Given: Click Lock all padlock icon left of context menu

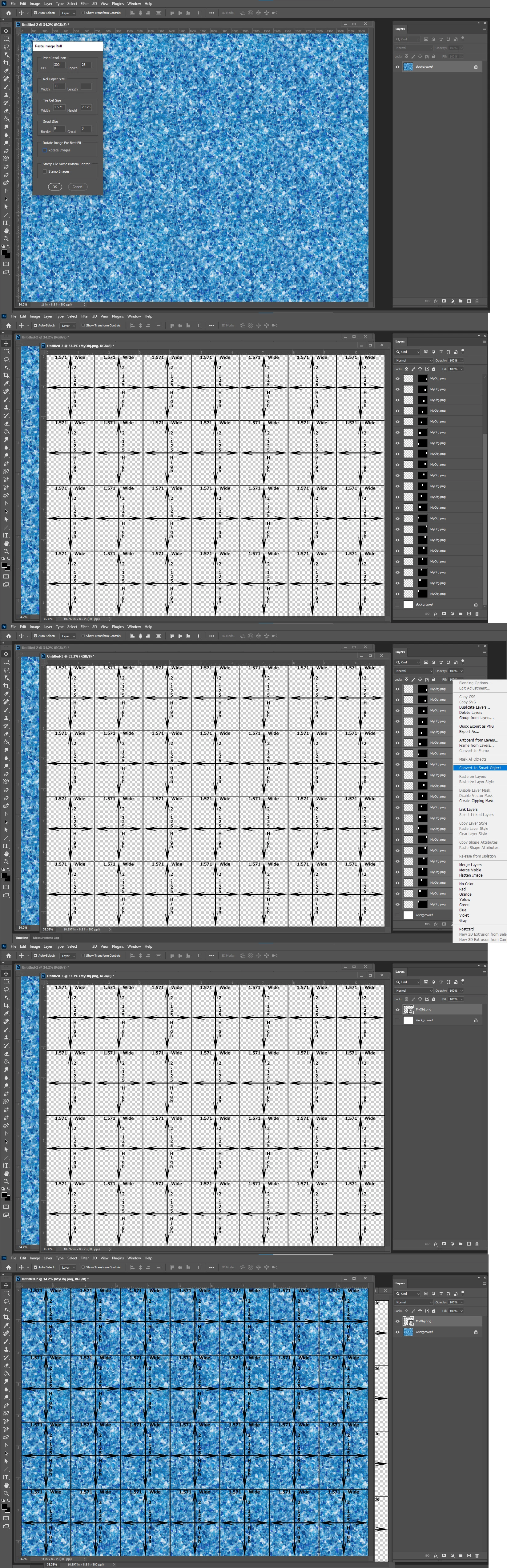Looking at the screenshot, I should tap(434, 679).
